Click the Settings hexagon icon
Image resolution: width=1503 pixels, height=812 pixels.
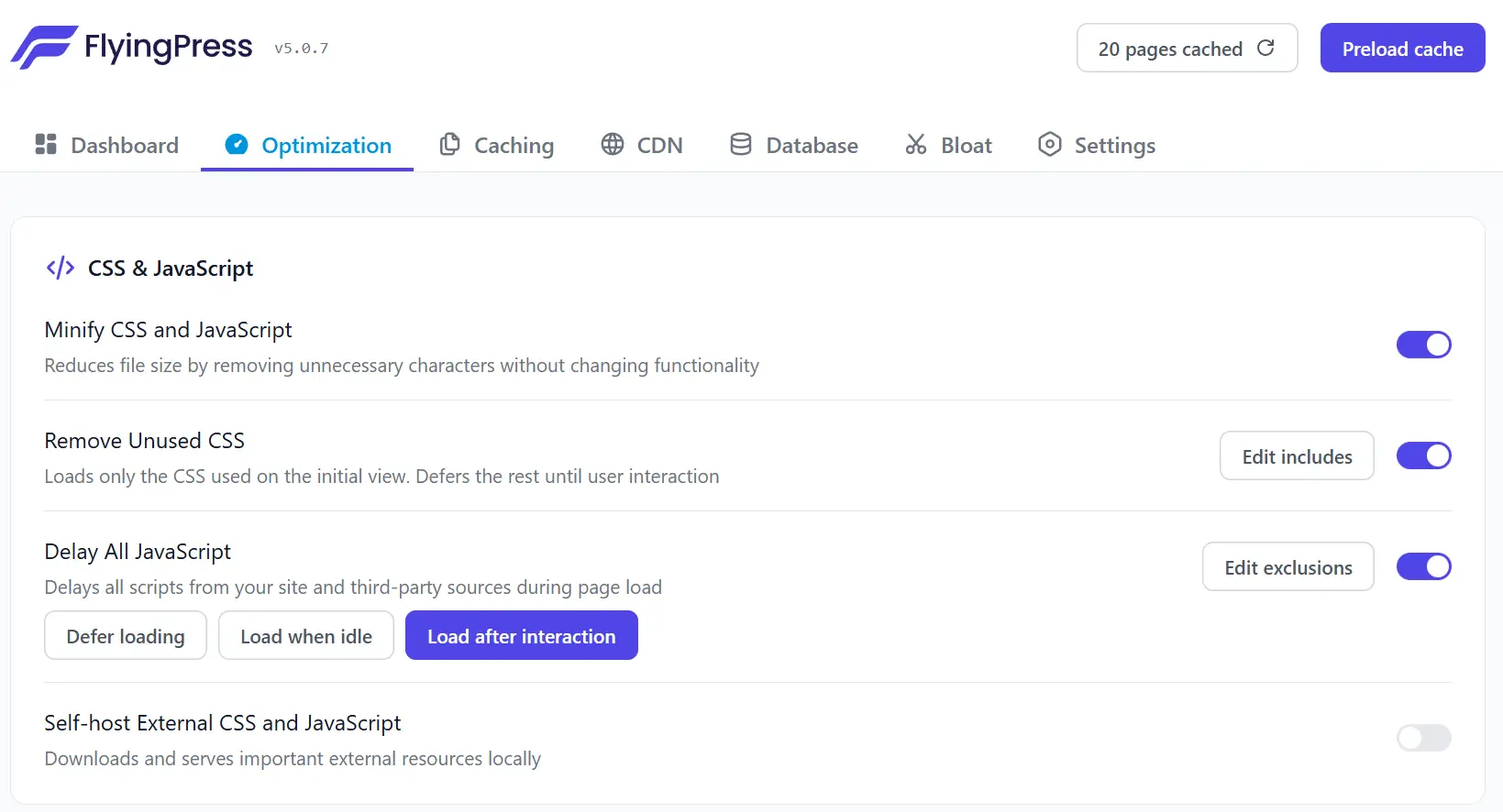pos(1050,144)
